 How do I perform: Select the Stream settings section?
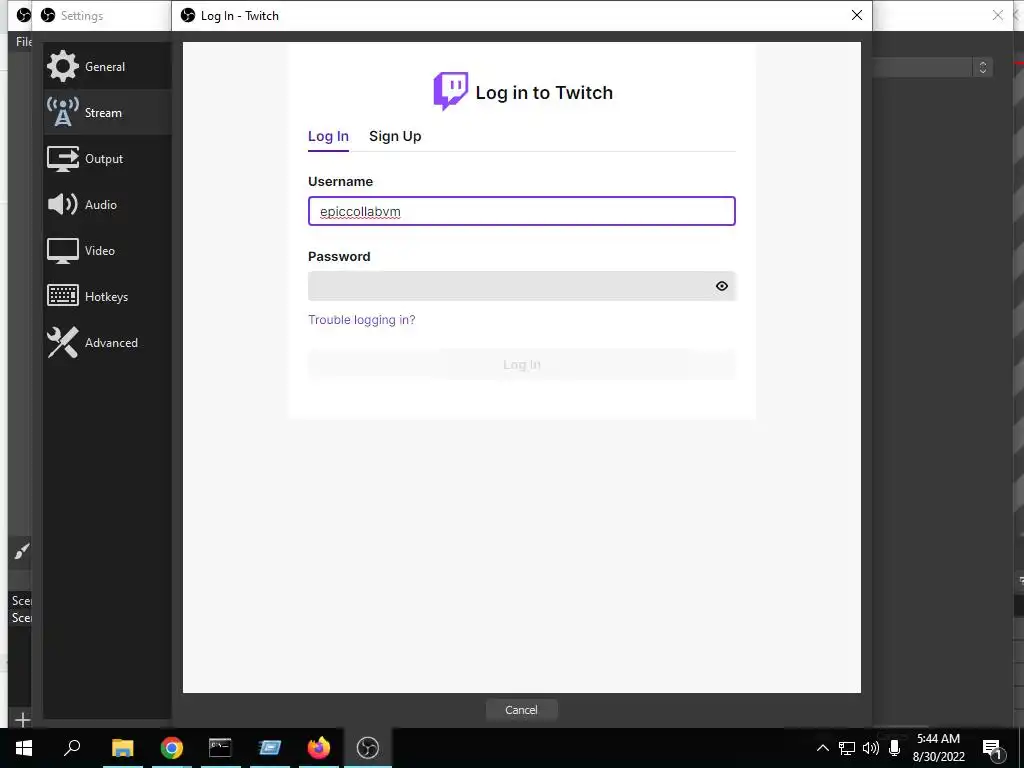107,112
